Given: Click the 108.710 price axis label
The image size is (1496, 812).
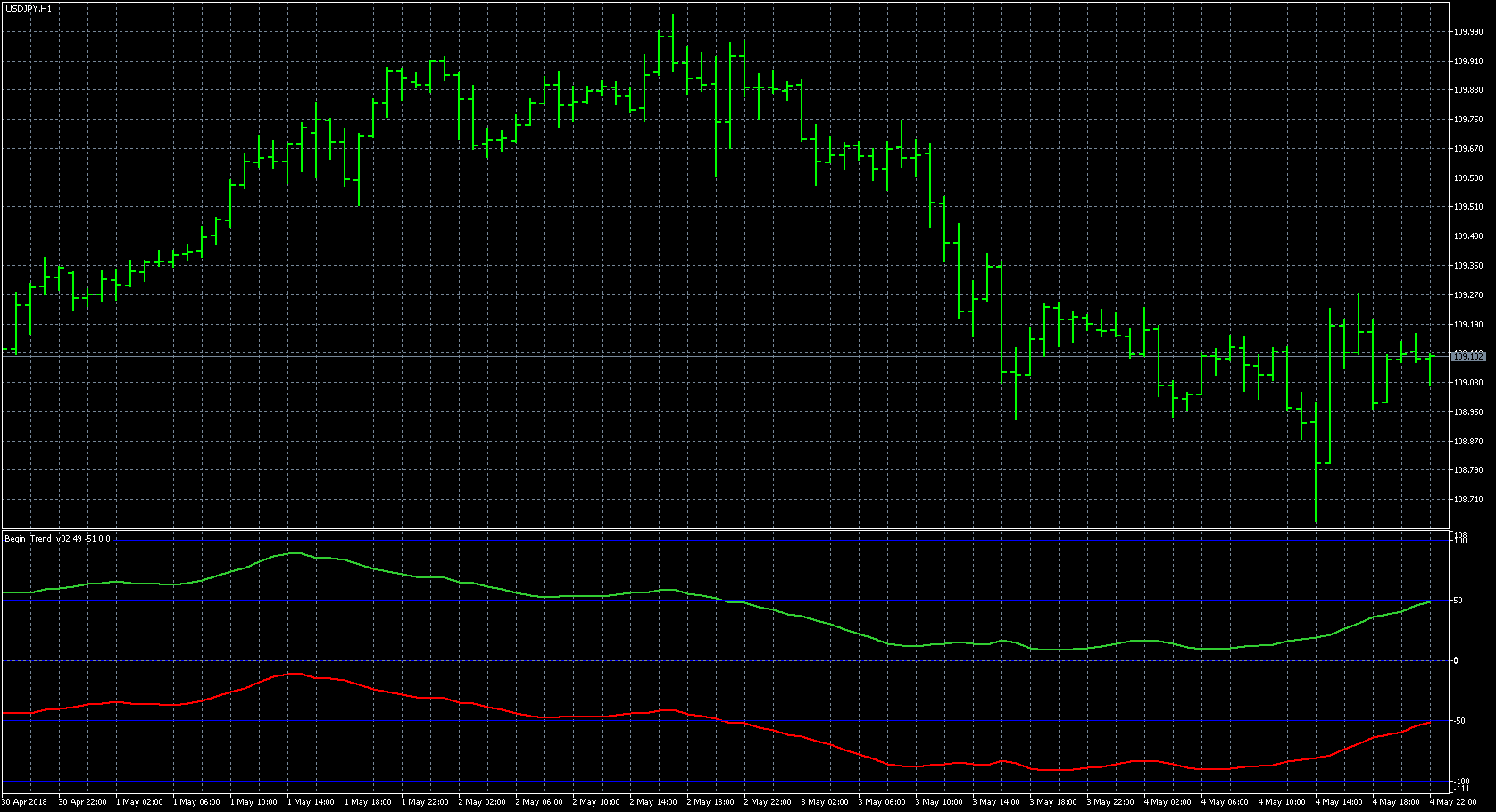Looking at the screenshot, I should coord(1467,500).
